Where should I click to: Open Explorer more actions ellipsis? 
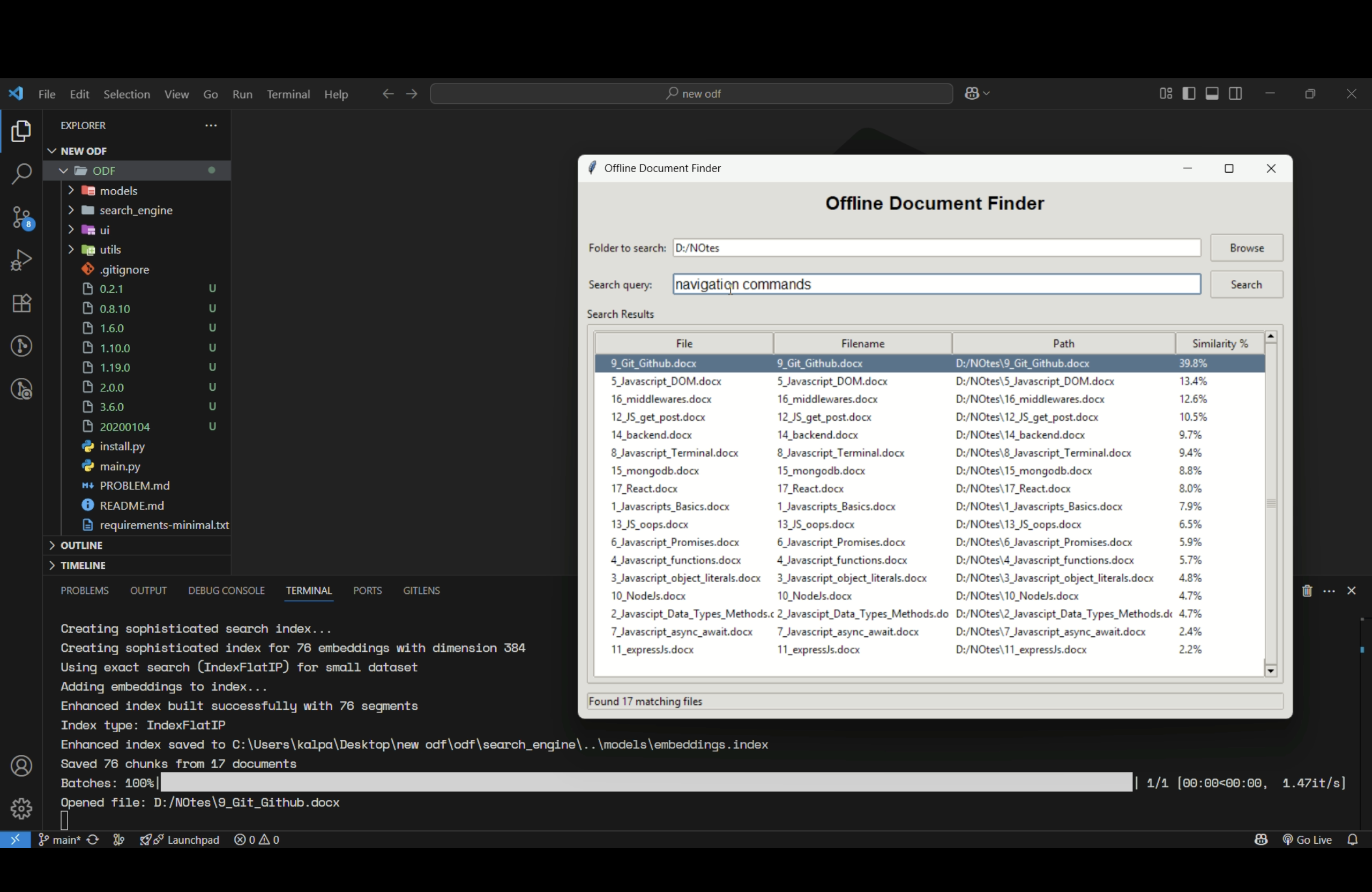[x=211, y=125]
